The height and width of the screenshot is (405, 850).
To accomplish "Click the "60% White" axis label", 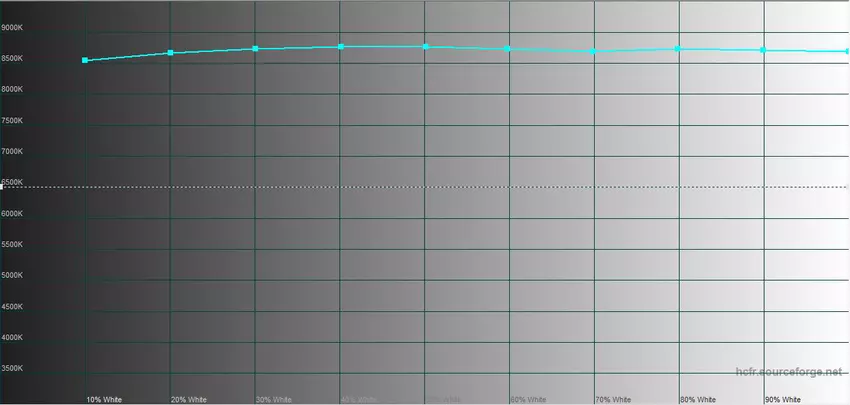I will (x=528, y=399).
